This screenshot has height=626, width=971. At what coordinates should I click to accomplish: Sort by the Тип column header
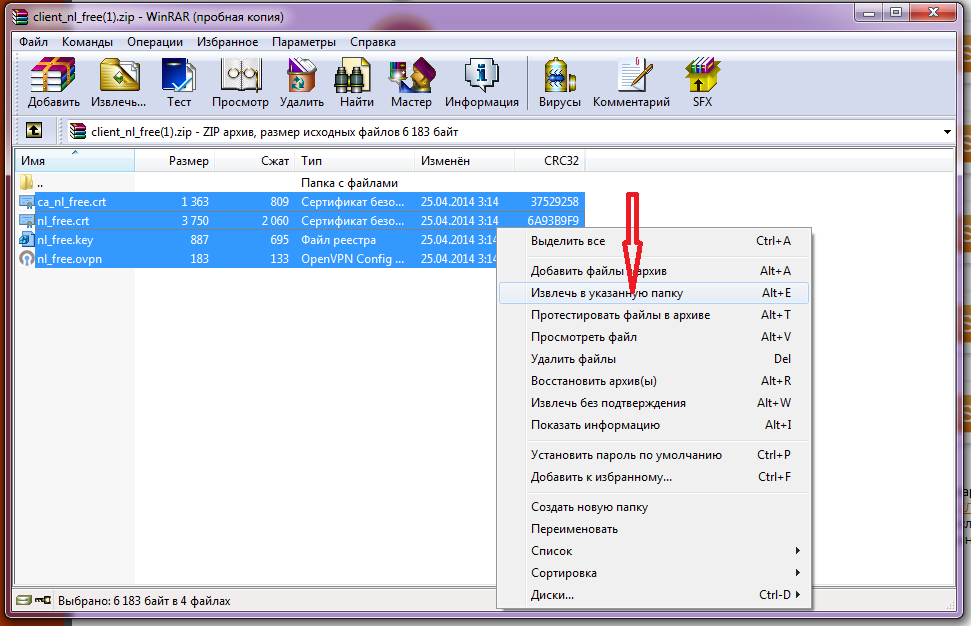tap(354, 160)
